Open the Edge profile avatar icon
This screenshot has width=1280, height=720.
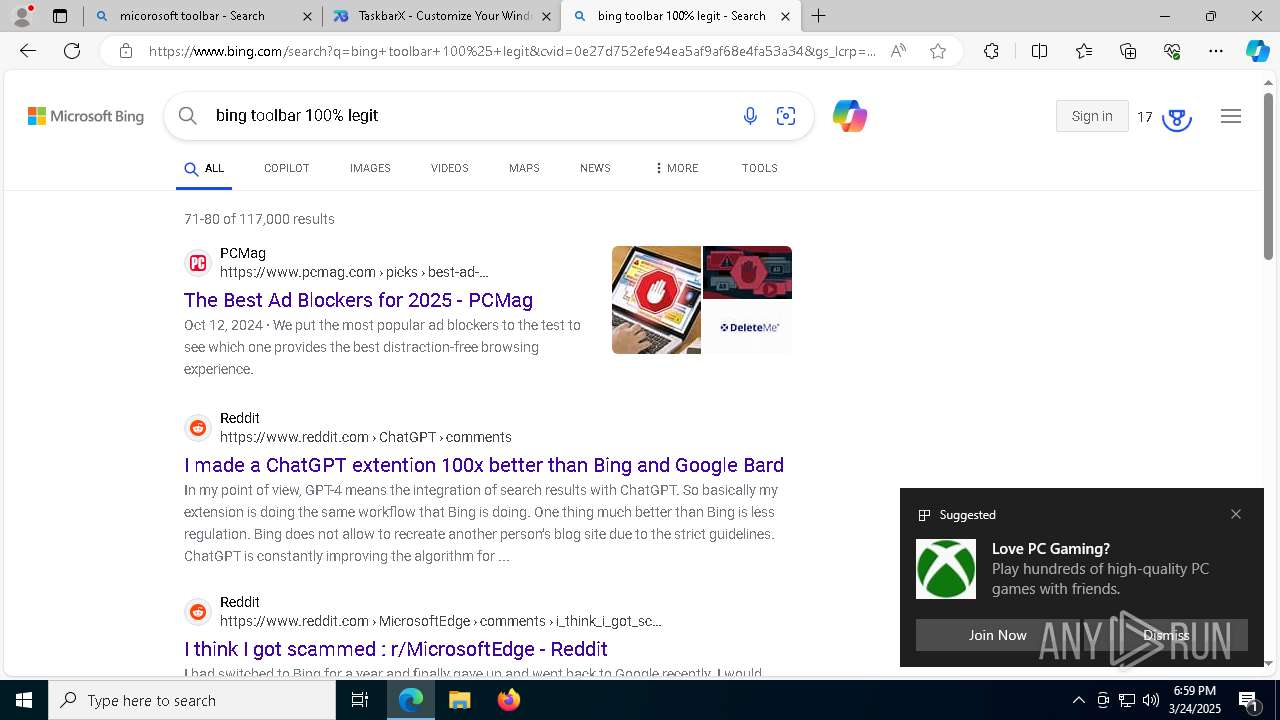(22, 16)
